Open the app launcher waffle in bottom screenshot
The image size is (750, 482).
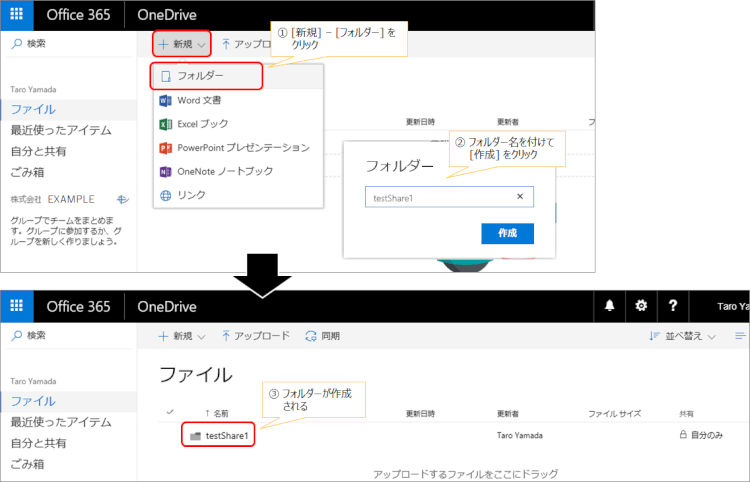click(x=17, y=306)
